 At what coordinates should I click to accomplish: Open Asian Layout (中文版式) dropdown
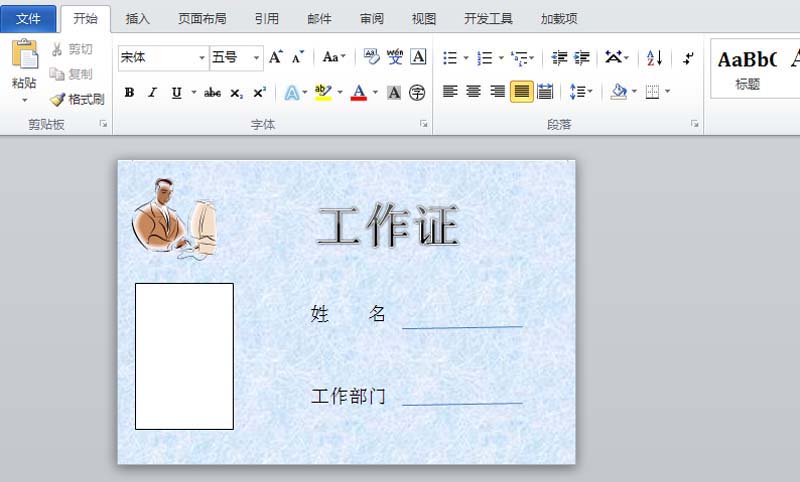pyautogui.click(x=617, y=57)
